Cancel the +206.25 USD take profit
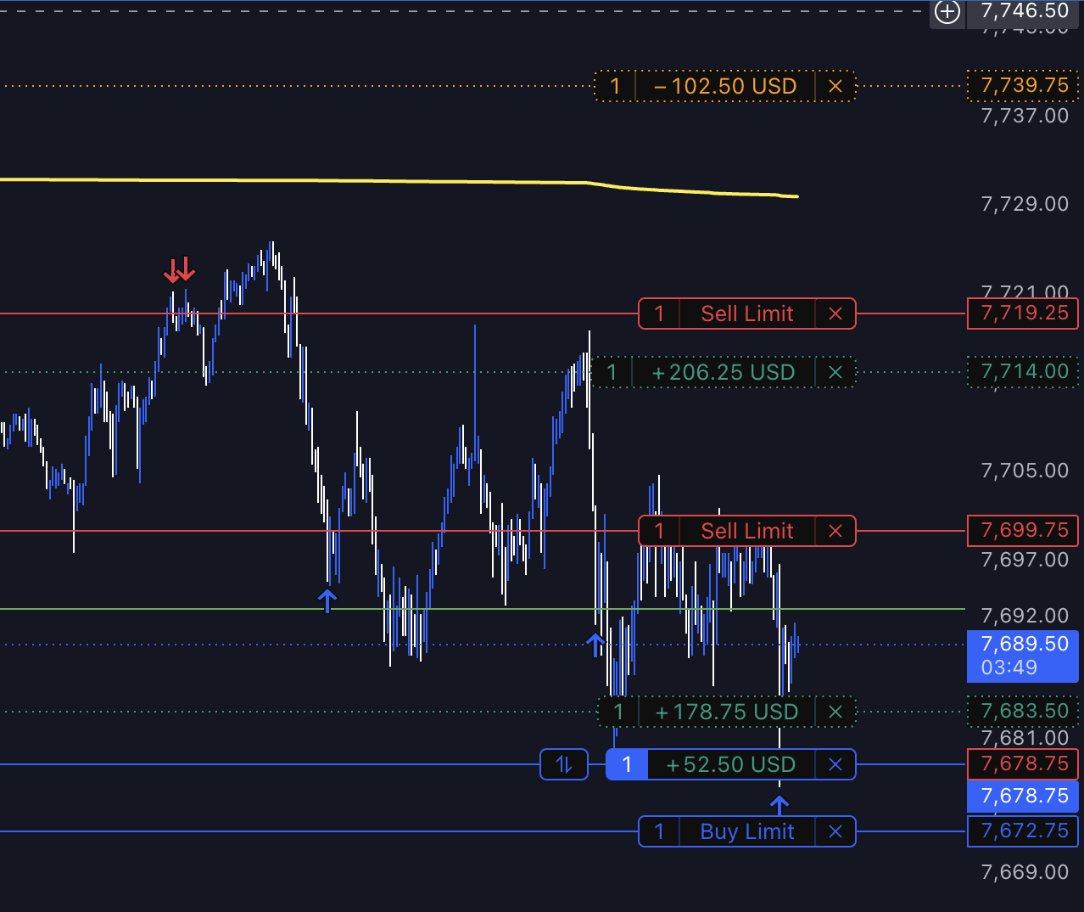The height and width of the screenshot is (912, 1084). click(x=835, y=373)
